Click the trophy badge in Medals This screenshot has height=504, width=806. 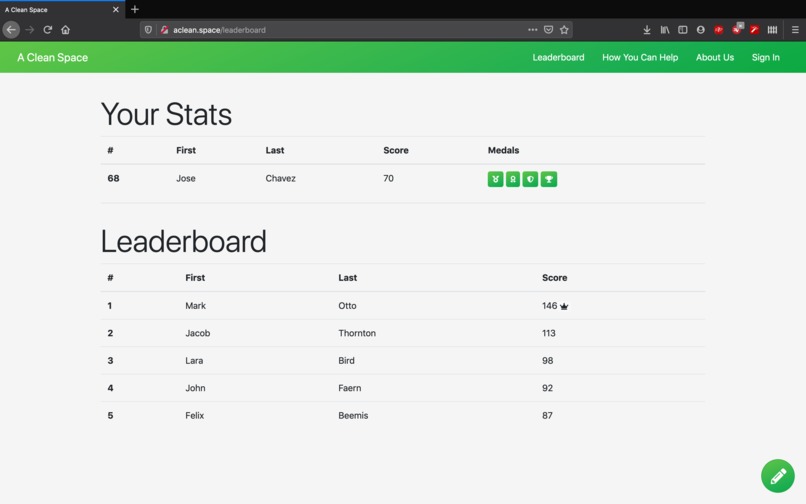pos(548,179)
